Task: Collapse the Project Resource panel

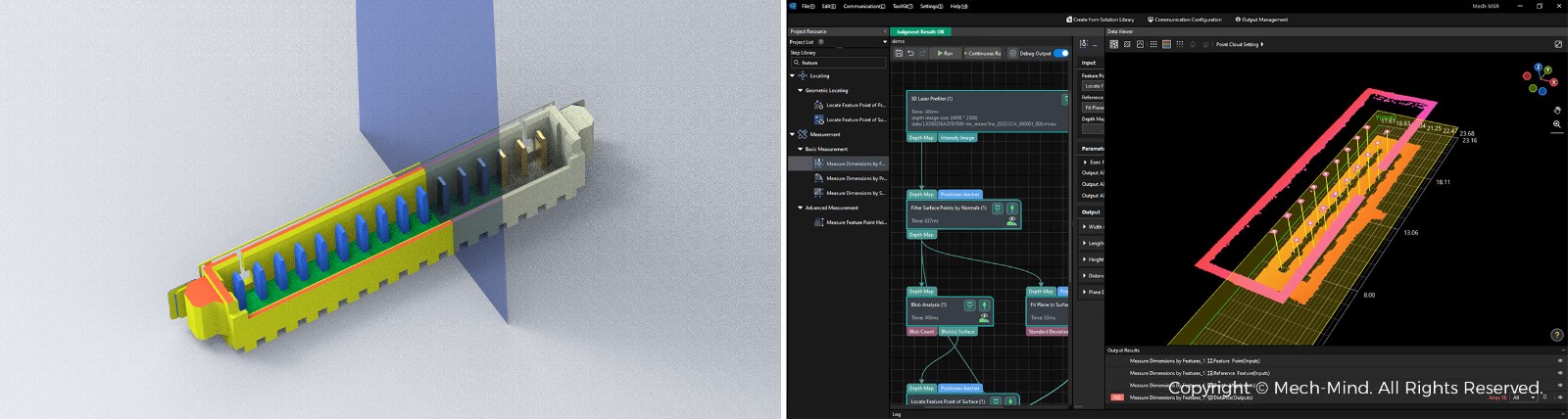Action: [x=885, y=31]
